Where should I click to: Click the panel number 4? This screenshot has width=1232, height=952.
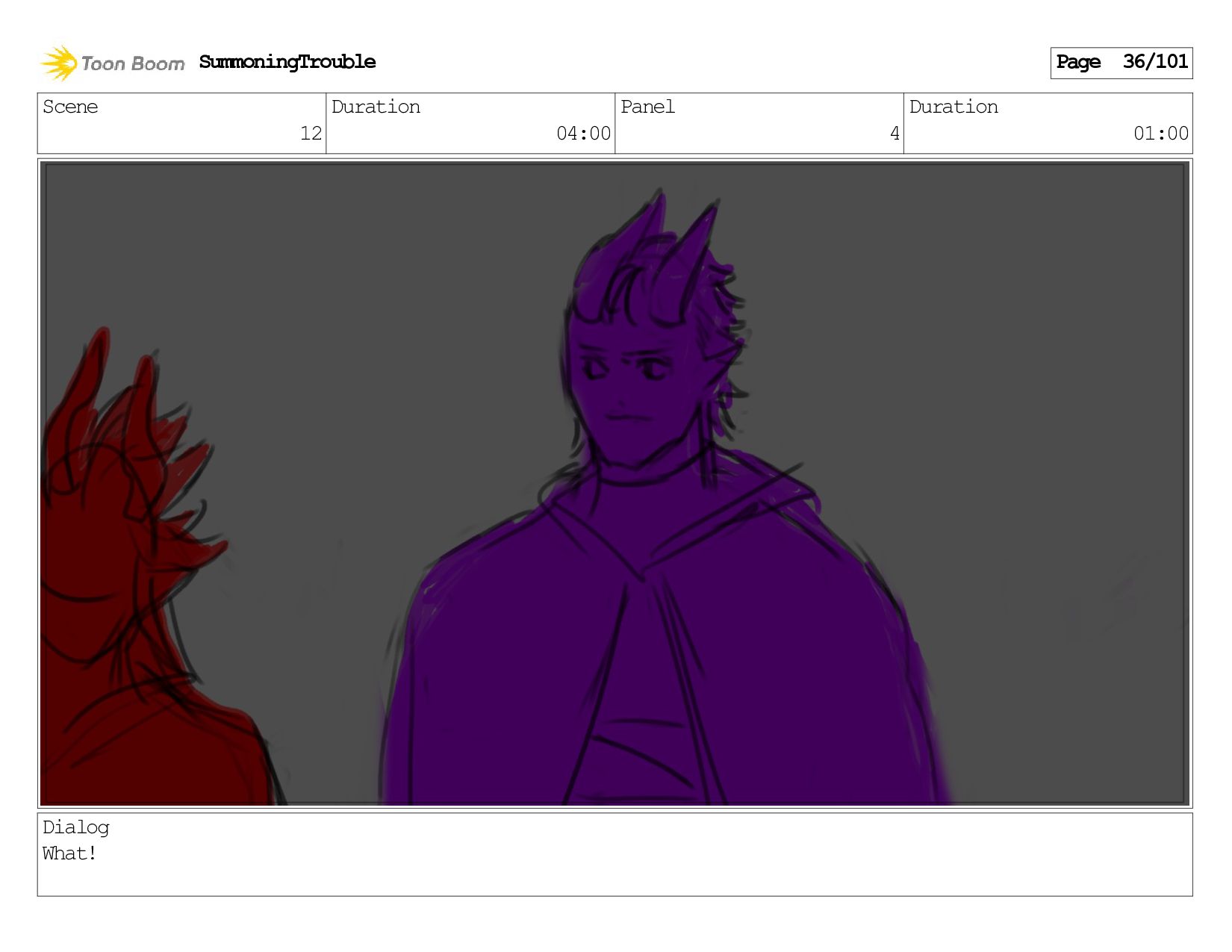[895, 134]
